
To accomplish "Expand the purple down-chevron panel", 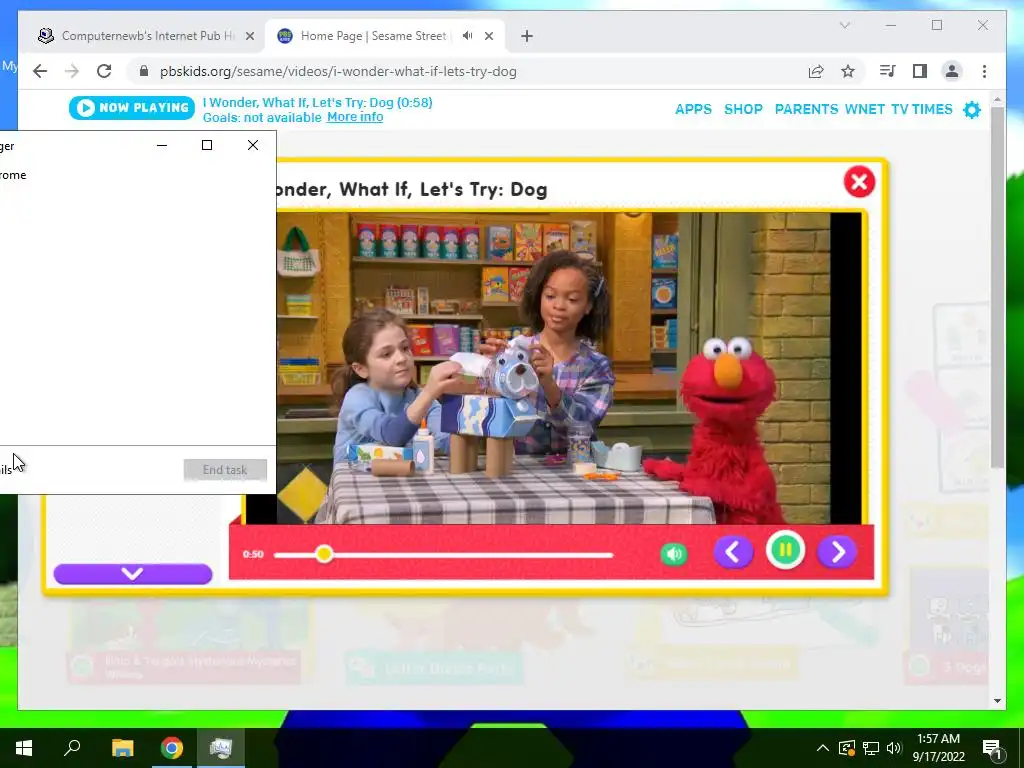I will [x=133, y=574].
